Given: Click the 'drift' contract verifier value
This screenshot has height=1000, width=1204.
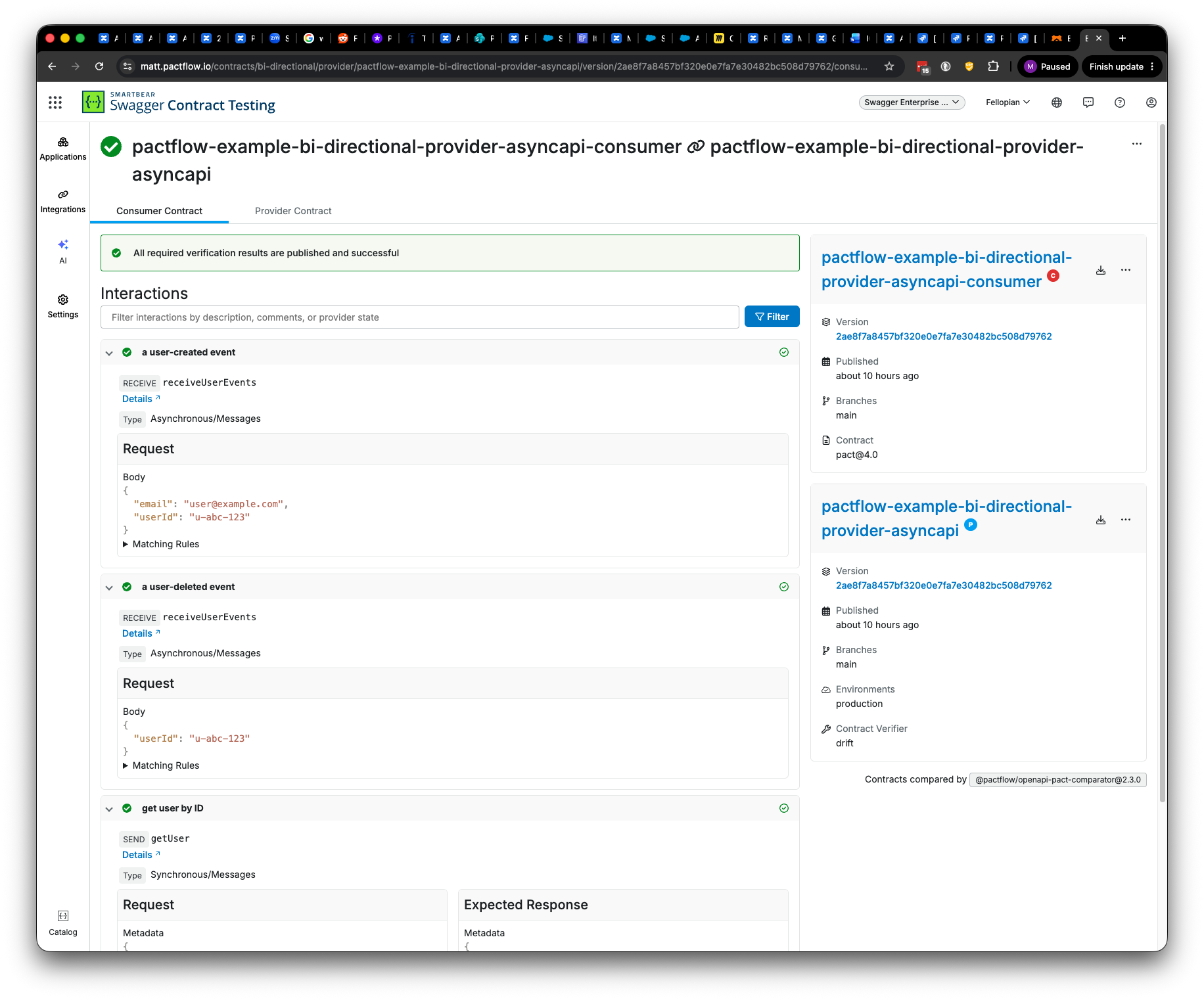Looking at the screenshot, I should point(845,743).
